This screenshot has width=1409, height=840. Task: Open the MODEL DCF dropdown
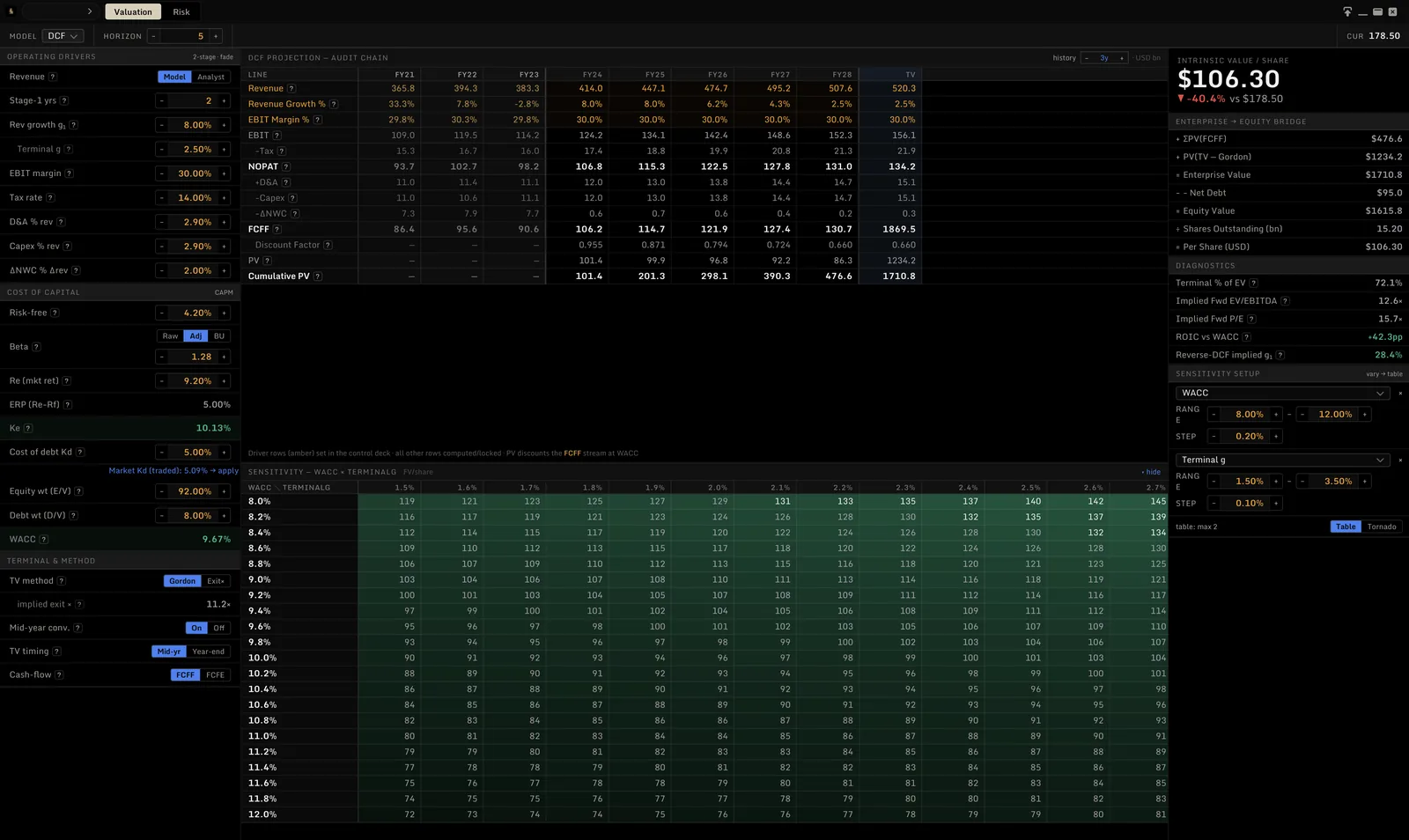pyautogui.click(x=63, y=36)
